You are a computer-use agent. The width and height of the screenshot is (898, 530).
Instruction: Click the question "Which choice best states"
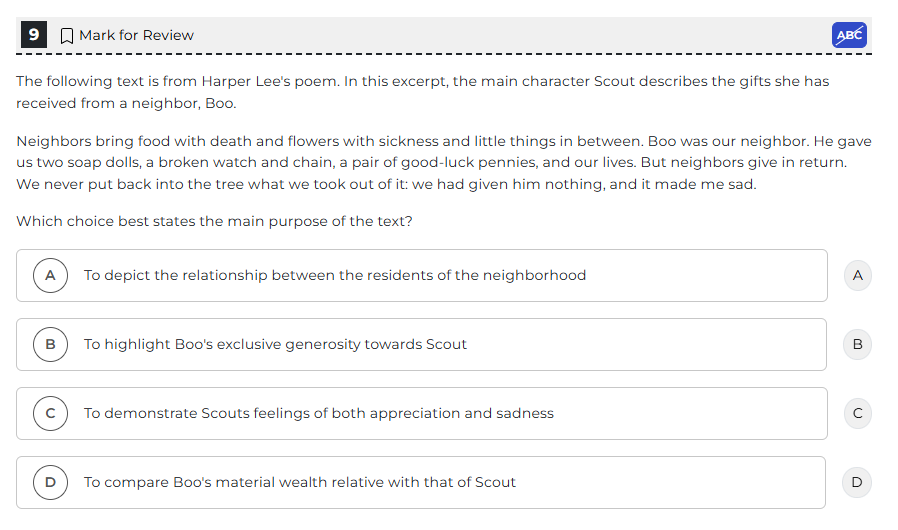click(214, 221)
